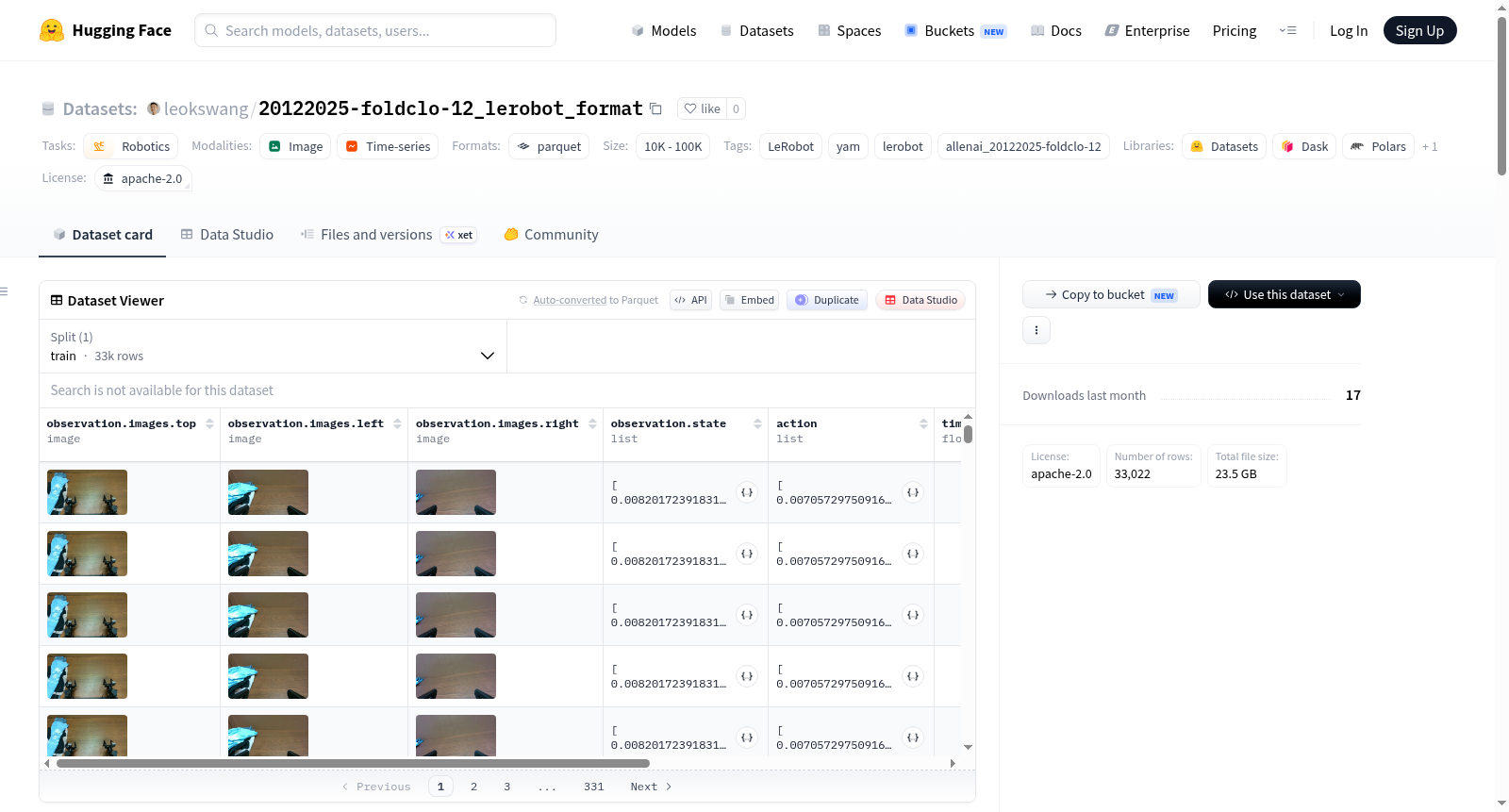
Task: Open the Use this dataset dropdown
Action: click(x=1285, y=294)
